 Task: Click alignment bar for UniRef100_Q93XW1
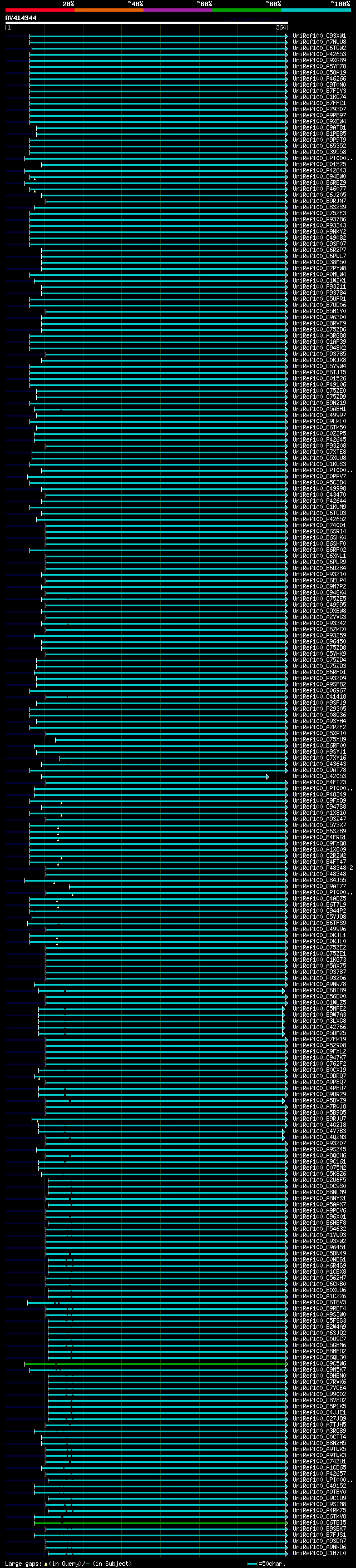pos(158,36)
